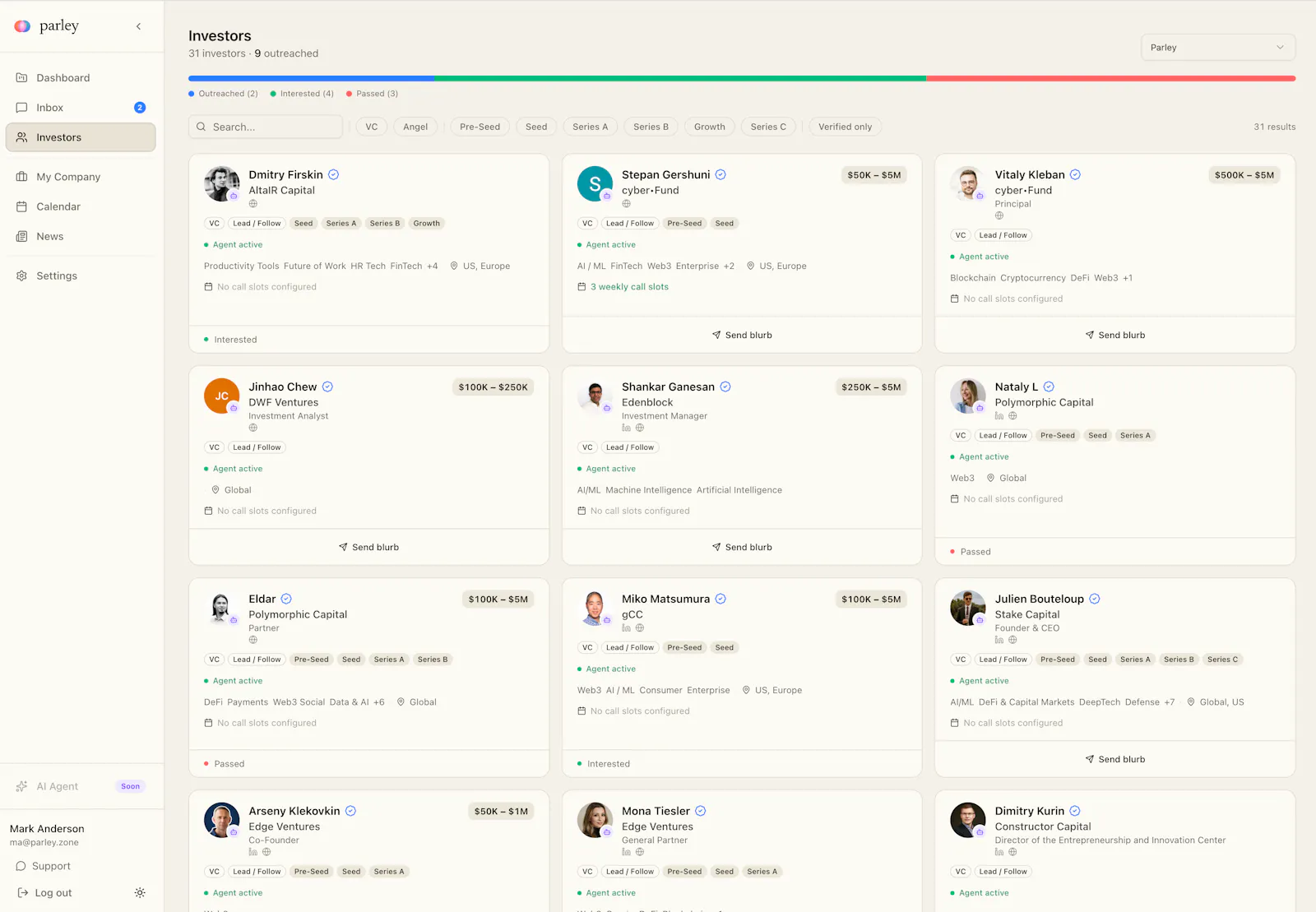
Task: Open the Parley company dropdown
Action: pos(1218,48)
